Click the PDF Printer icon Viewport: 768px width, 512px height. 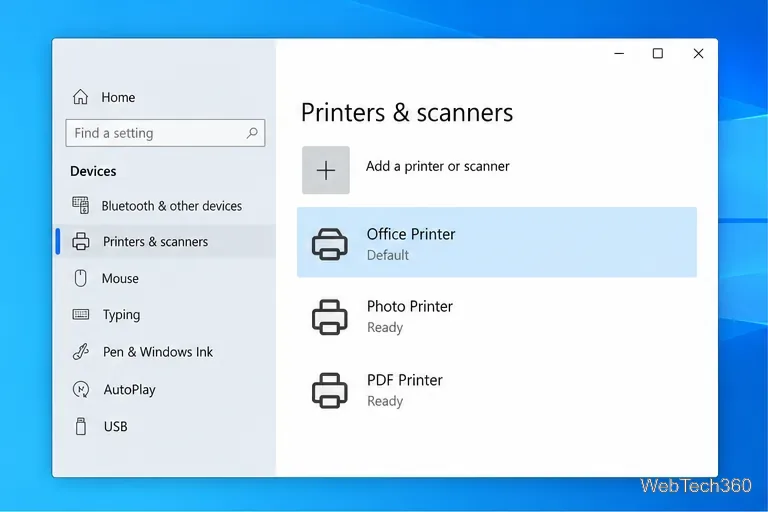pyautogui.click(x=330, y=390)
